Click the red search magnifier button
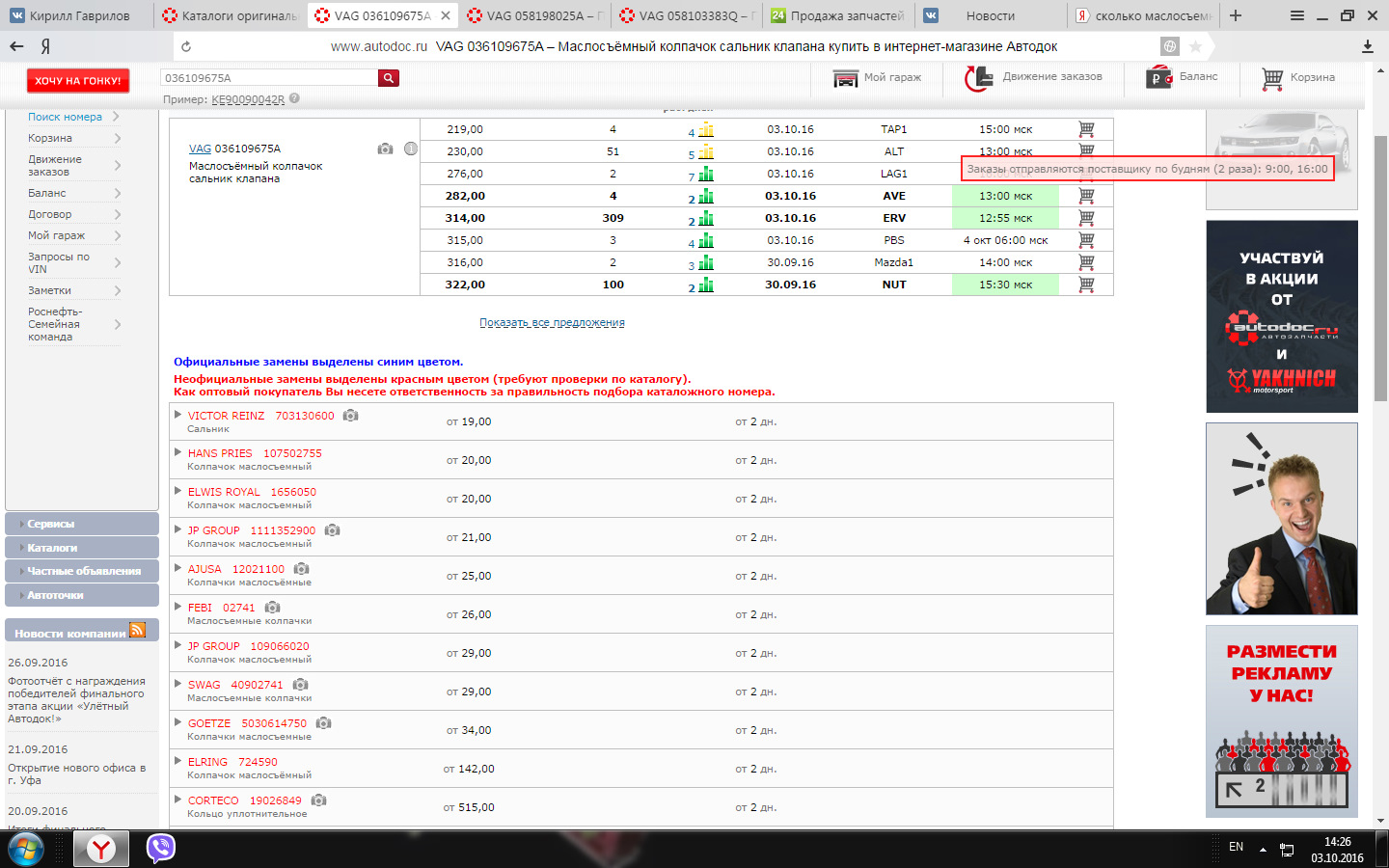This screenshot has width=1389, height=868. click(389, 78)
